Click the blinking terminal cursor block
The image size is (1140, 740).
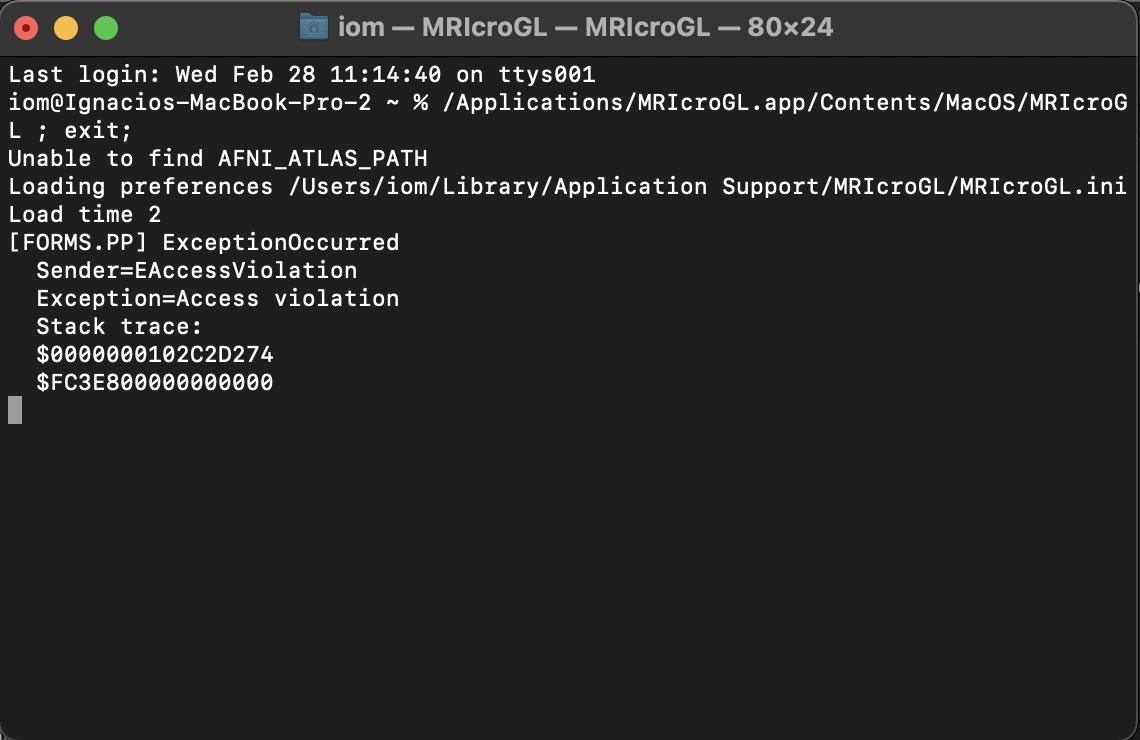15,410
